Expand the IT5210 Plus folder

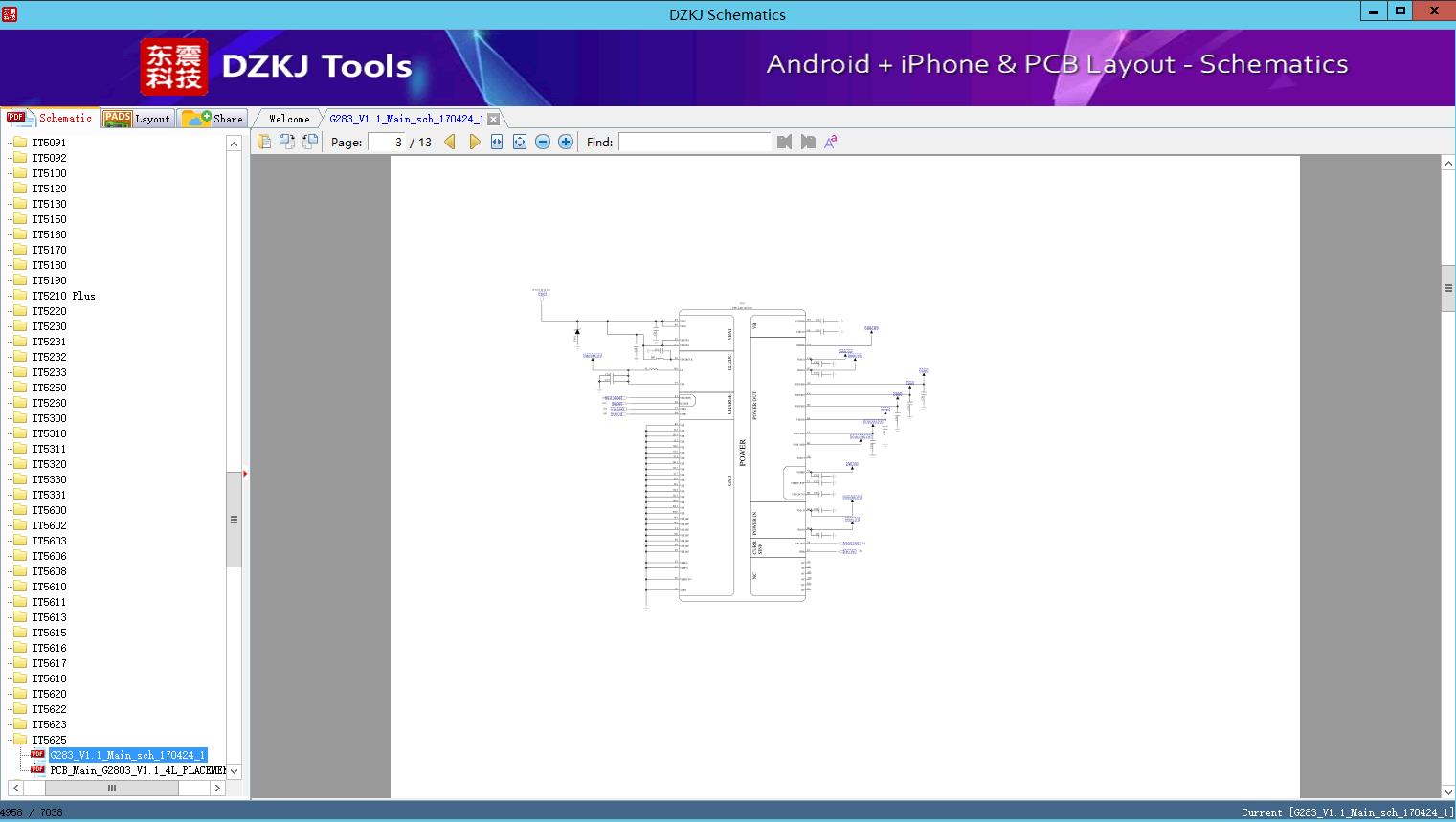click(63, 296)
